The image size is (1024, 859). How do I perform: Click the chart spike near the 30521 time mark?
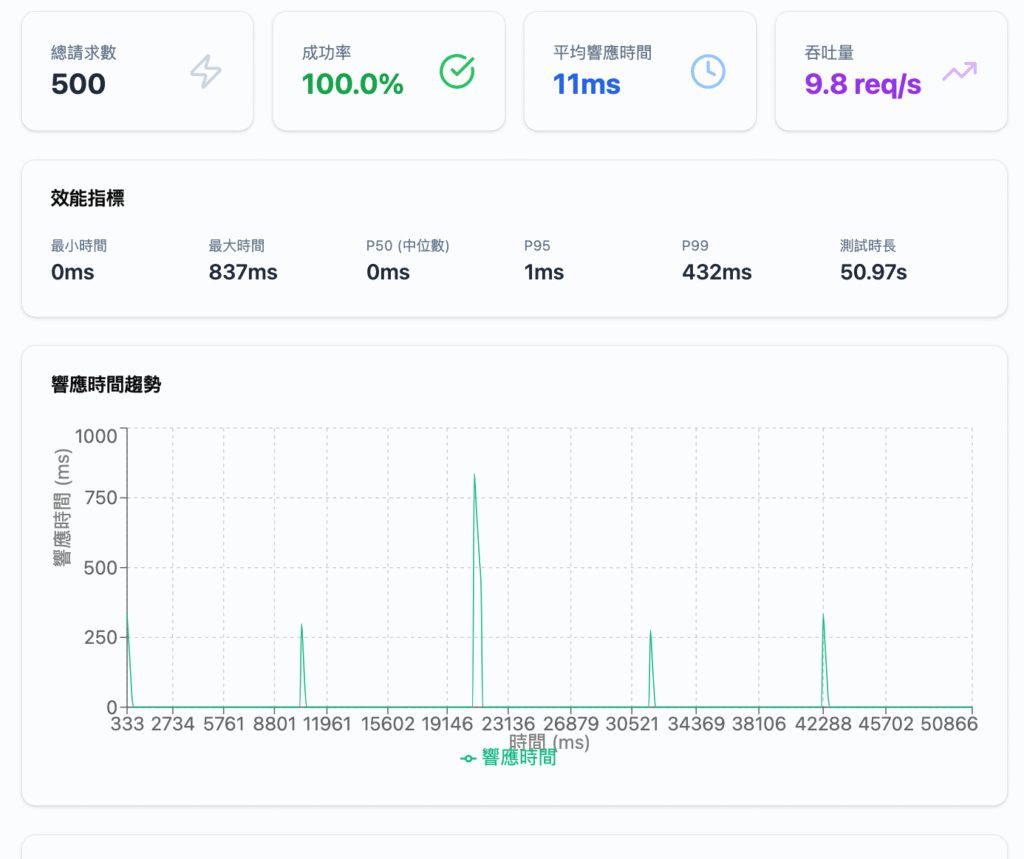[650, 633]
